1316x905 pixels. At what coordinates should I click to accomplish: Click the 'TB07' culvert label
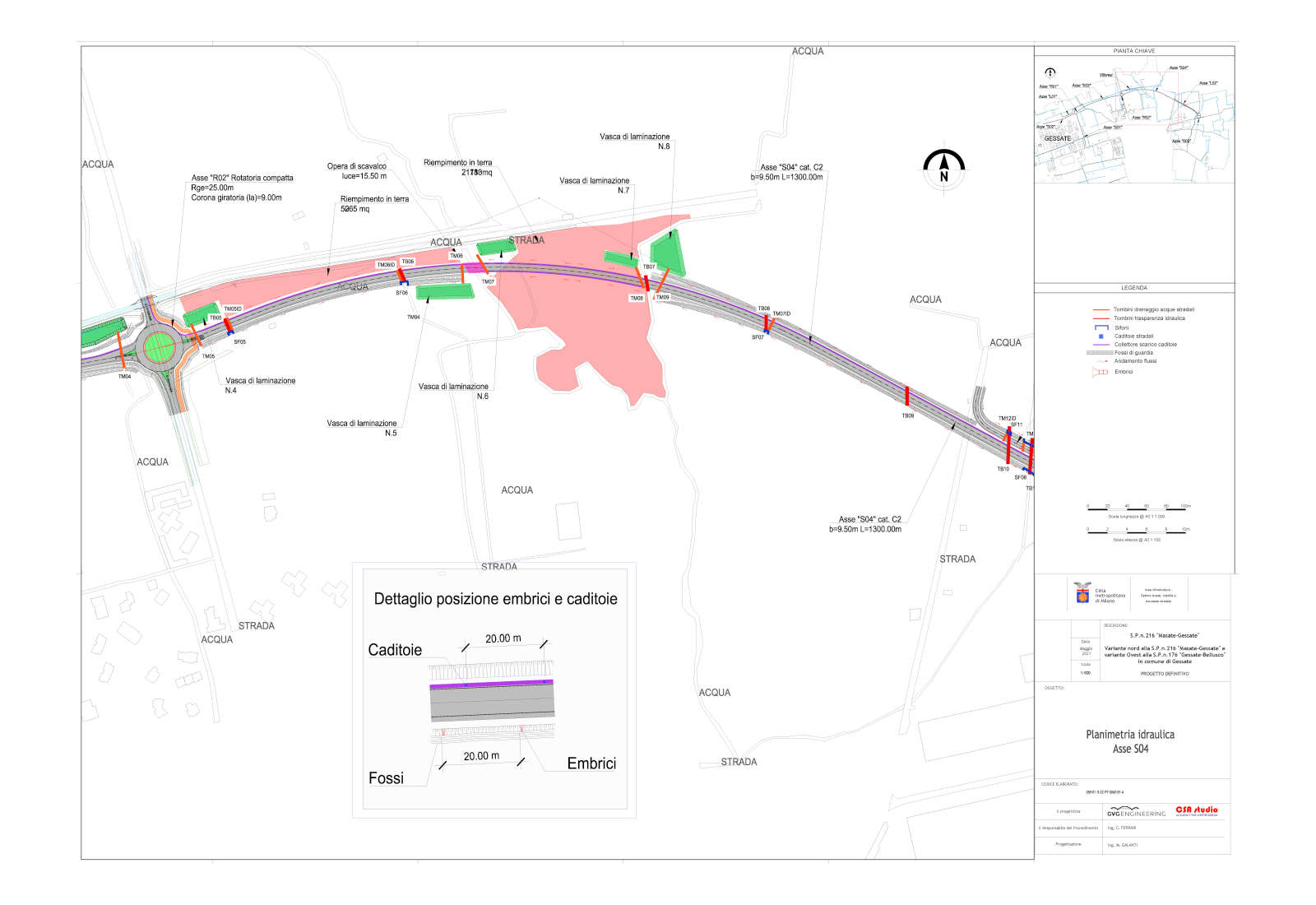(x=649, y=267)
